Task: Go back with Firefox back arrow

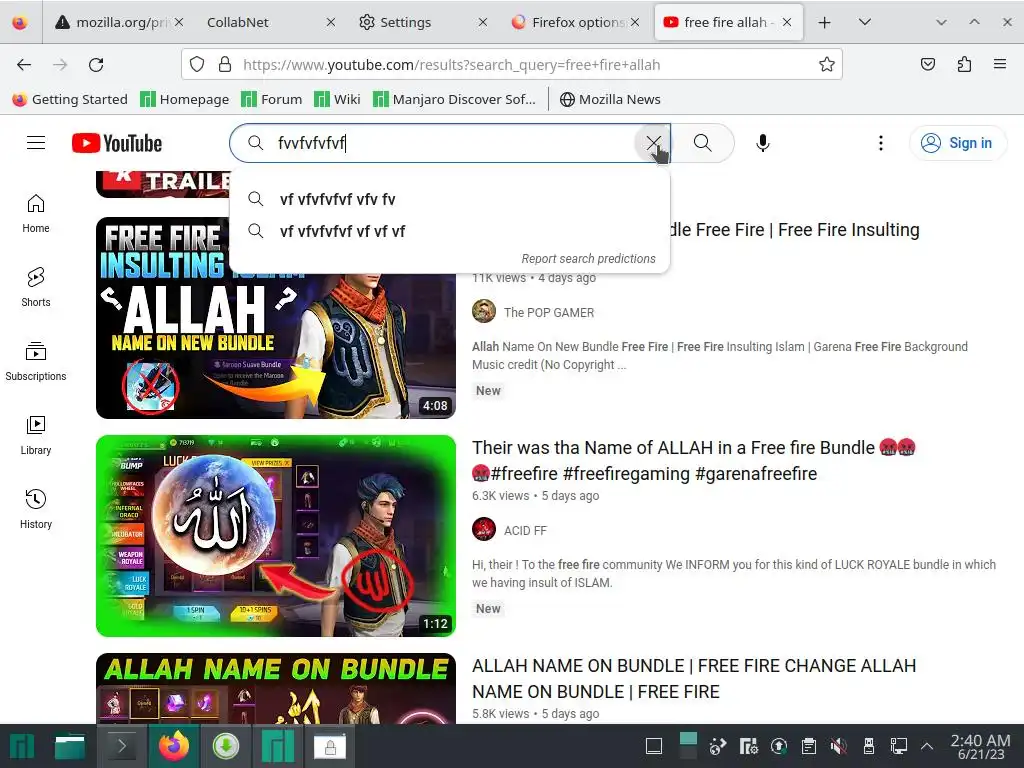Action: point(24,65)
